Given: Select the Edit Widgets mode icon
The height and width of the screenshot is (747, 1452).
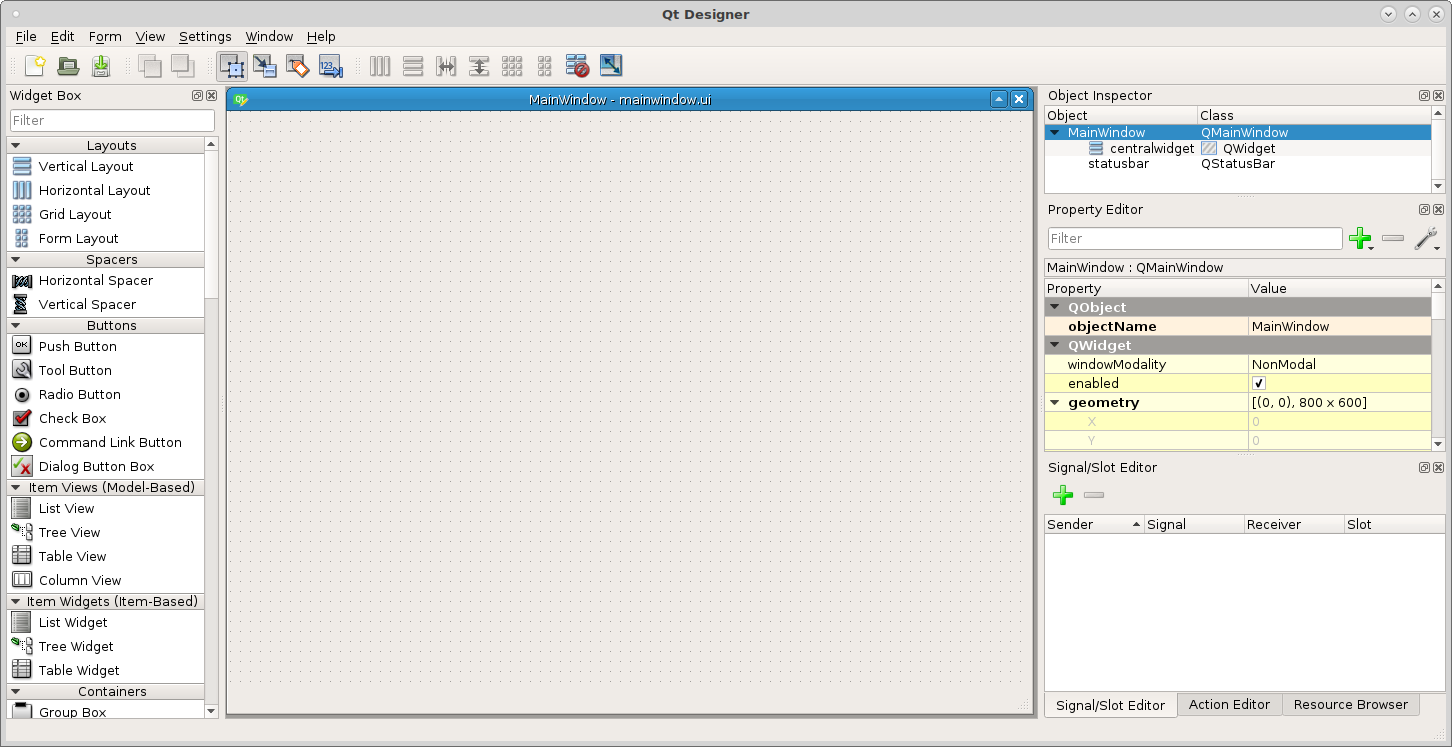Looking at the screenshot, I should pos(232,66).
